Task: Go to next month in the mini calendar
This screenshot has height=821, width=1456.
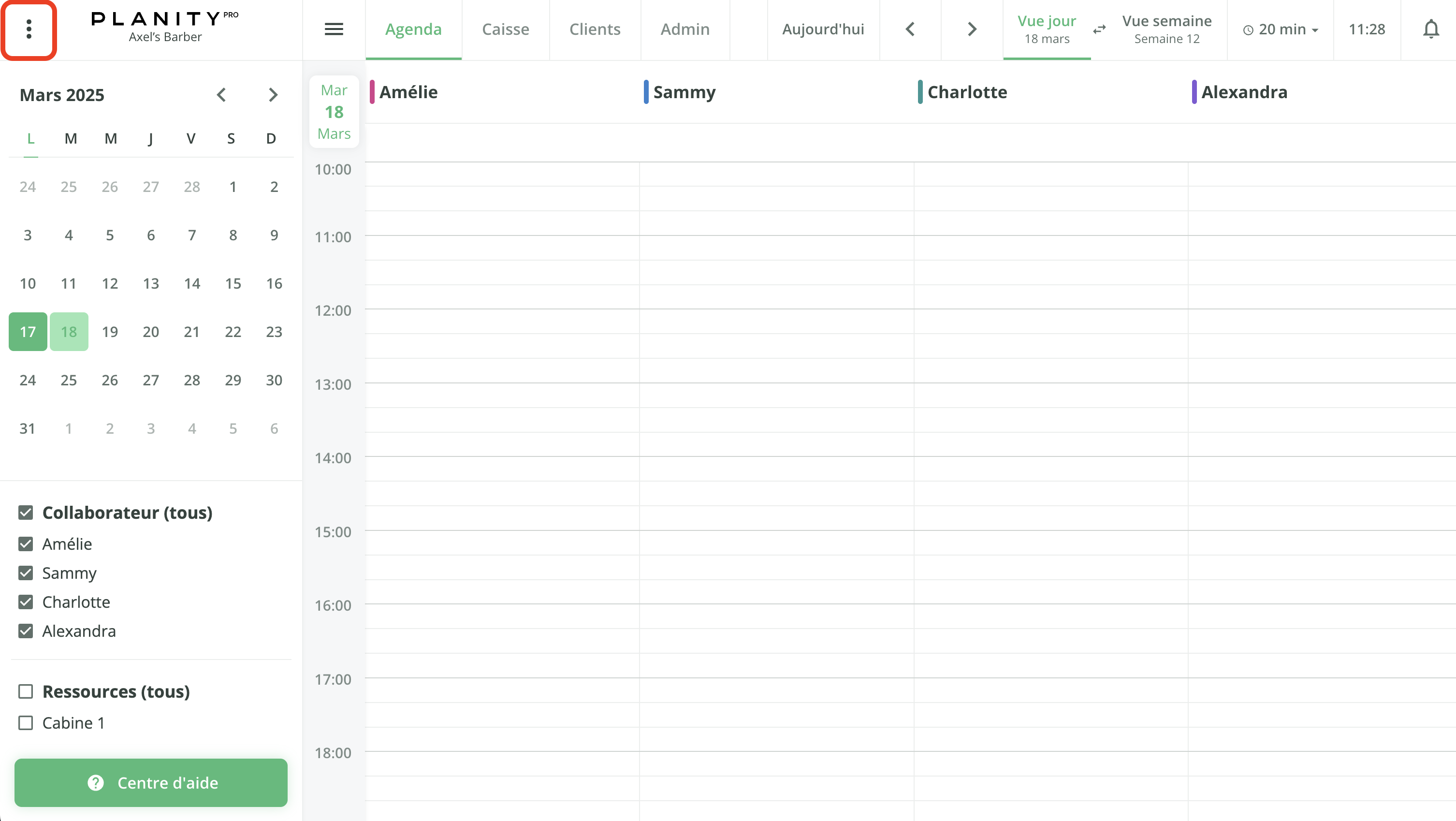Action: (274, 94)
